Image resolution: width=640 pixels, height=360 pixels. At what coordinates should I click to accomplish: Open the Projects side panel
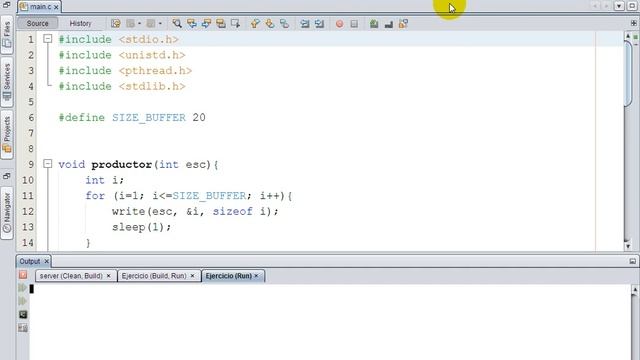click(7, 135)
